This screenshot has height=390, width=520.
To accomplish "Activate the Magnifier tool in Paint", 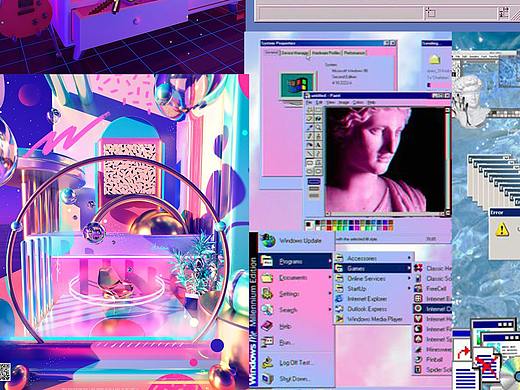I will point(318,128).
